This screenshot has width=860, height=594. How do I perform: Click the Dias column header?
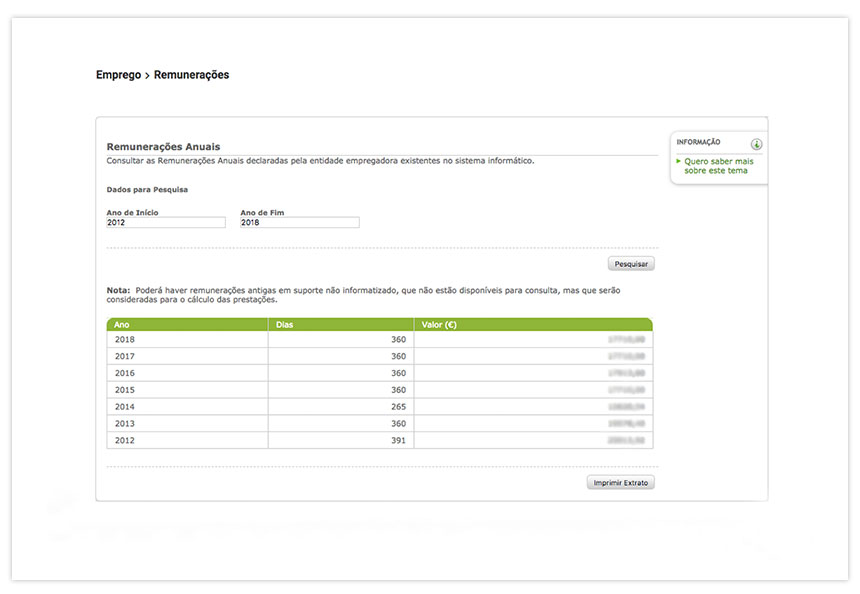(x=285, y=325)
